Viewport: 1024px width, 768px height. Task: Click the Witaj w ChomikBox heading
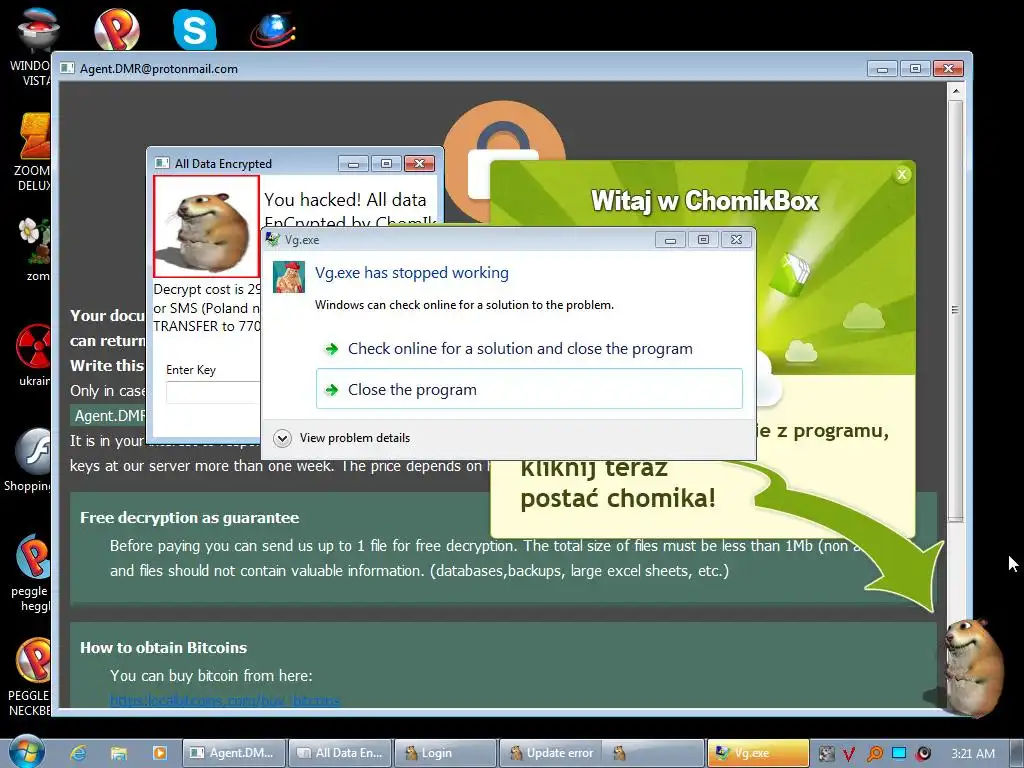(x=704, y=200)
